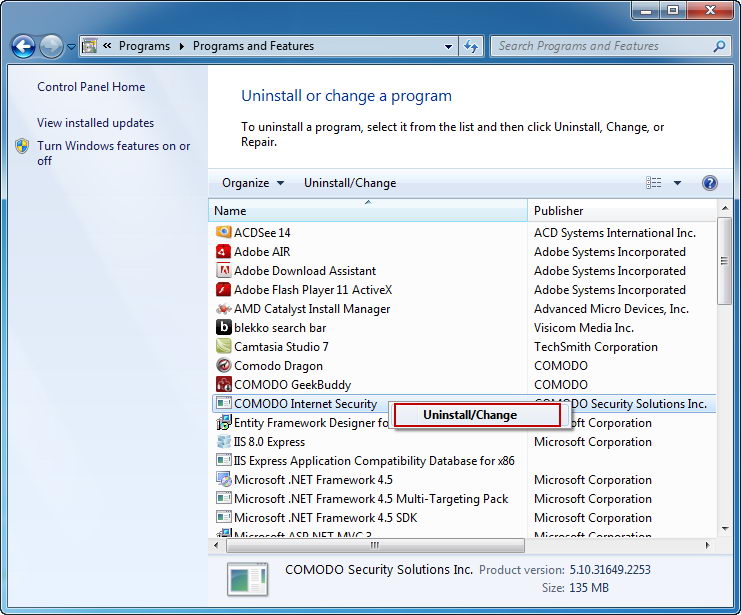Select Adobe Download Assistant program name

coord(305,271)
